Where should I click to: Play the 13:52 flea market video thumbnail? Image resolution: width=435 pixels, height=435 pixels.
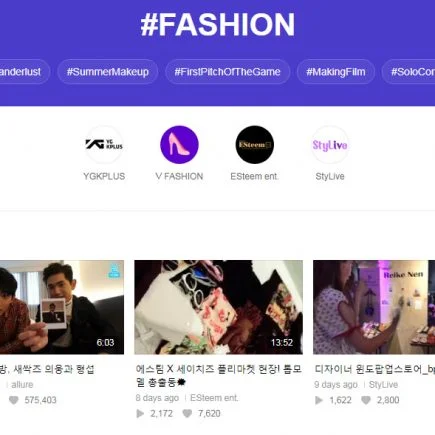pos(219,307)
